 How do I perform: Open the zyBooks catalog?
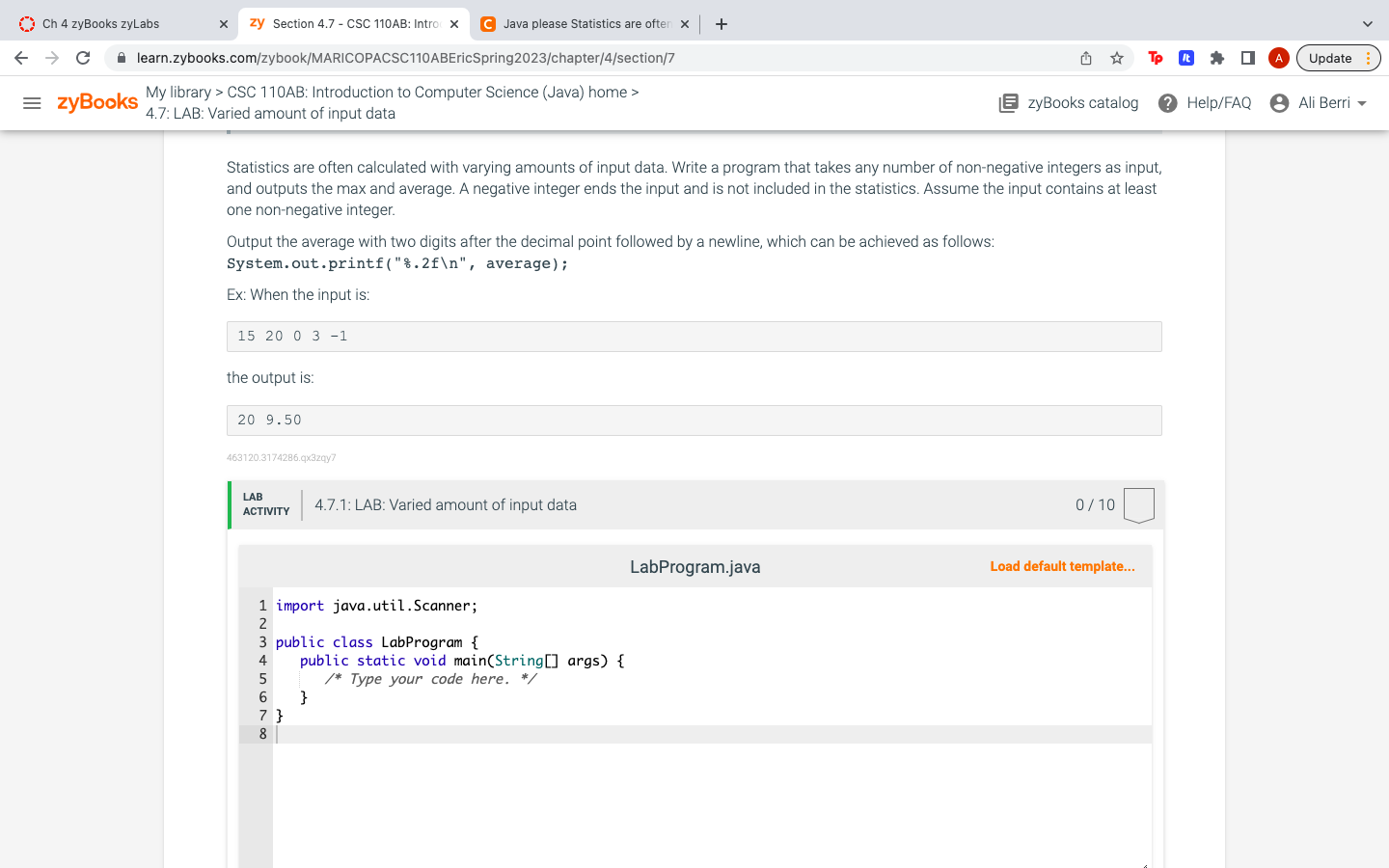click(x=1068, y=102)
